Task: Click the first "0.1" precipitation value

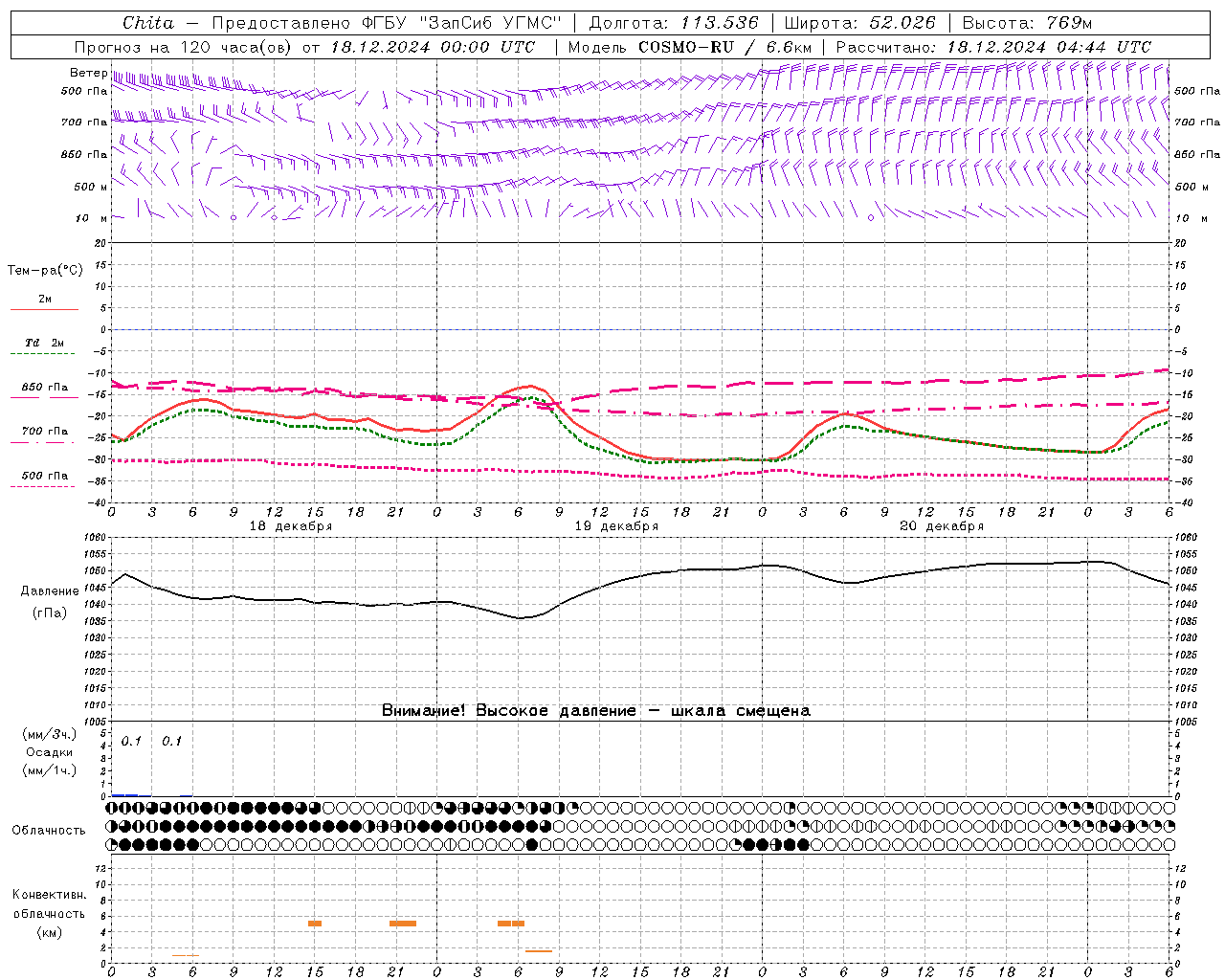Action: (131, 742)
